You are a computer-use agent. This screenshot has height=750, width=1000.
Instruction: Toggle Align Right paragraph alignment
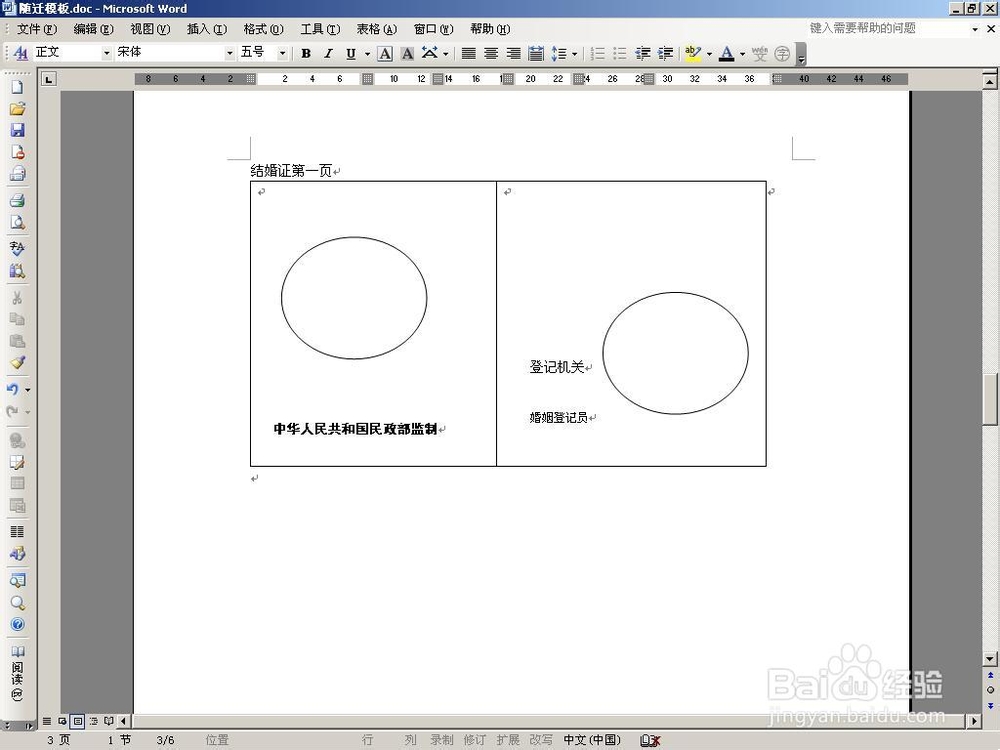click(513, 54)
